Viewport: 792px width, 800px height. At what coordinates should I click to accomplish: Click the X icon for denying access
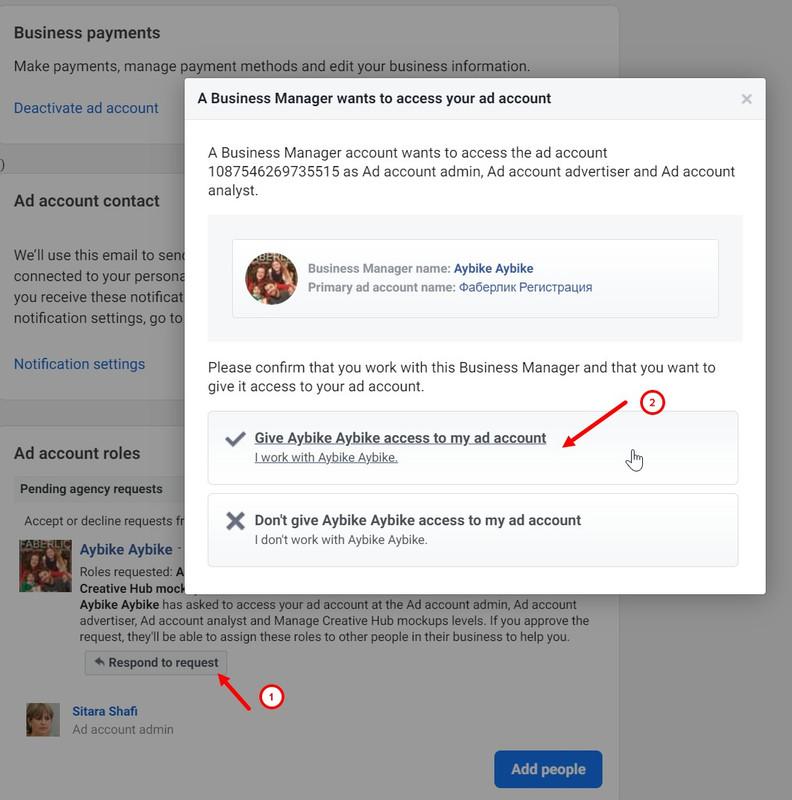235,521
